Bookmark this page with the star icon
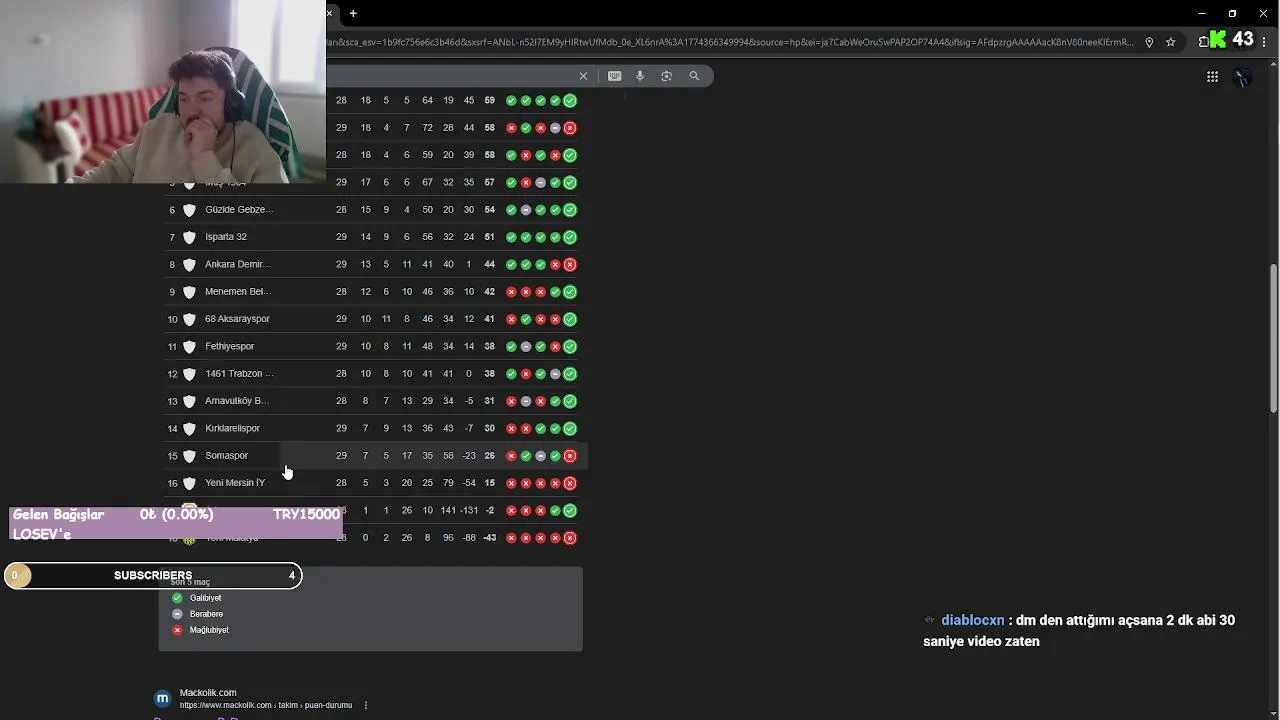 point(1170,42)
